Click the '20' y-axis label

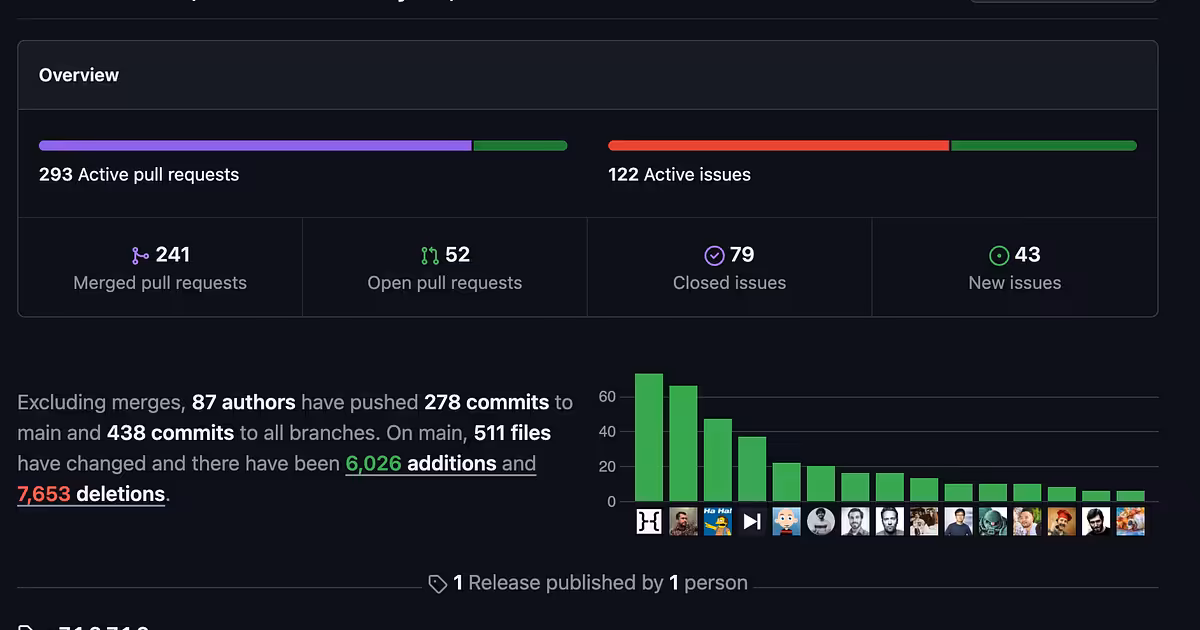607,467
